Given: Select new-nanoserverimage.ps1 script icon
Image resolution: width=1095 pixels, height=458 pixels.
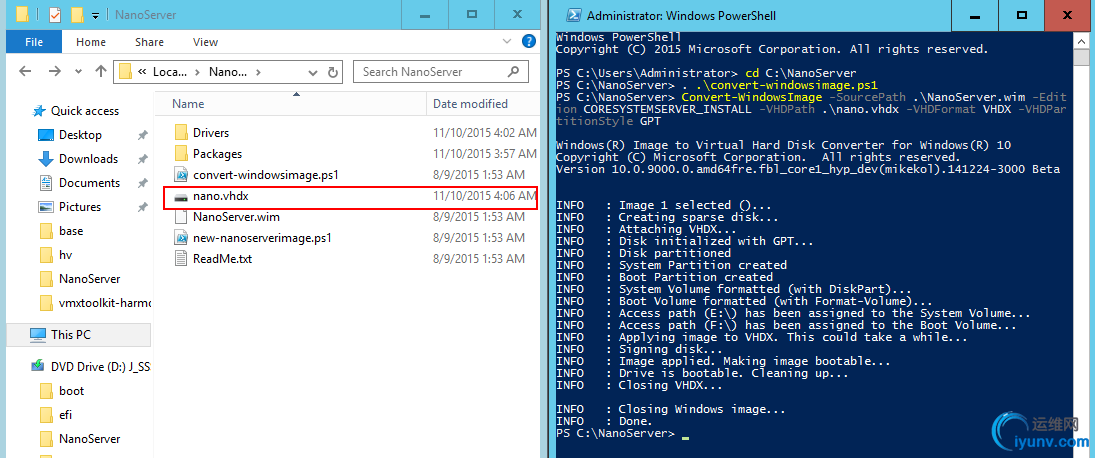Looking at the screenshot, I should click(181, 238).
